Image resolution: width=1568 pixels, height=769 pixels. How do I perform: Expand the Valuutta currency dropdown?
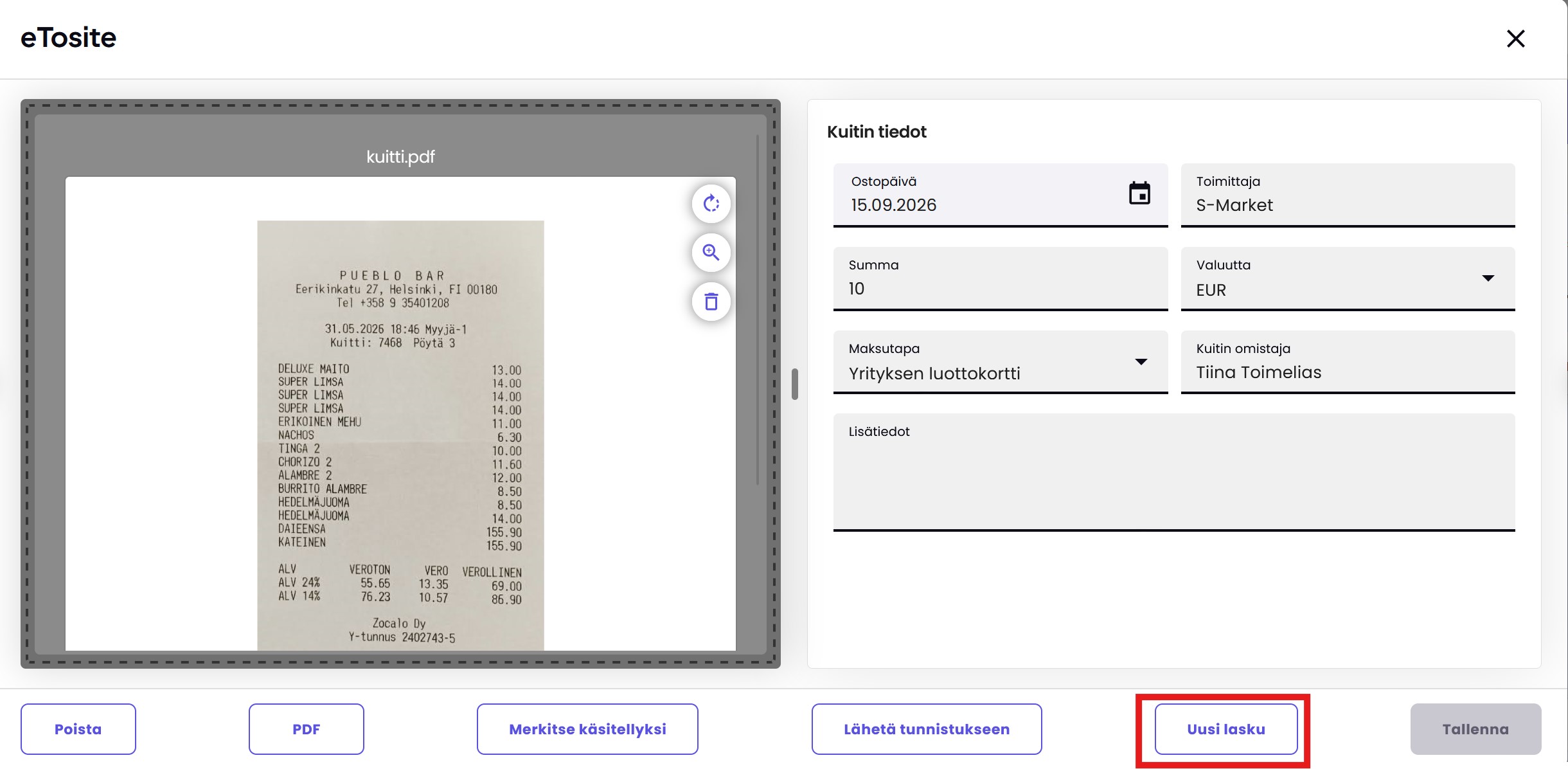[x=1488, y=278]
